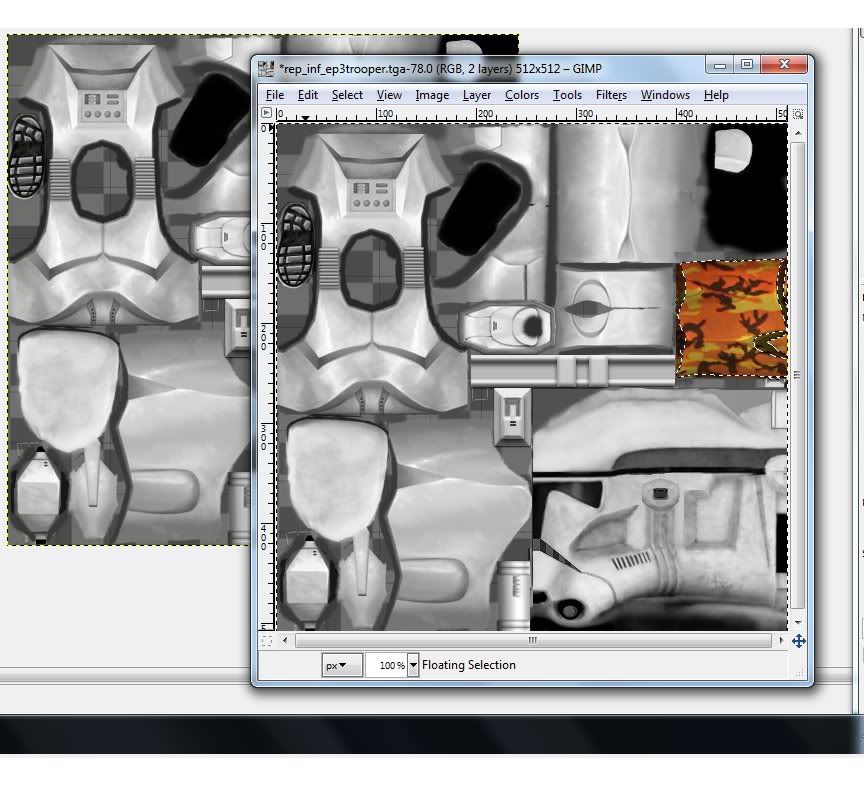This screenshot has width=864, height=800.
Task: Open the Tools menu
Action: tap(568, 95)
